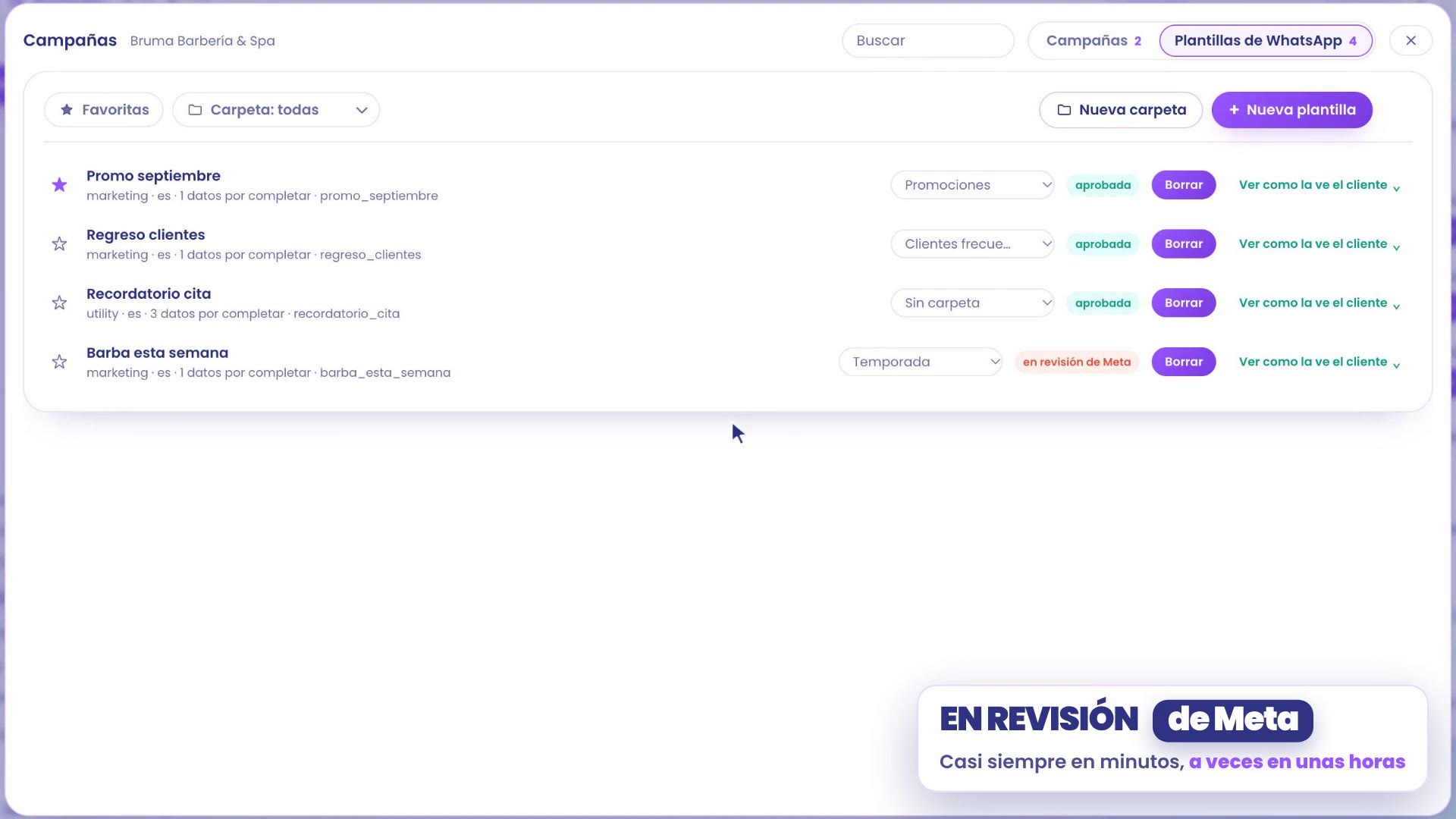Expand client preview for Promo septiembre

click(1319, 185)
